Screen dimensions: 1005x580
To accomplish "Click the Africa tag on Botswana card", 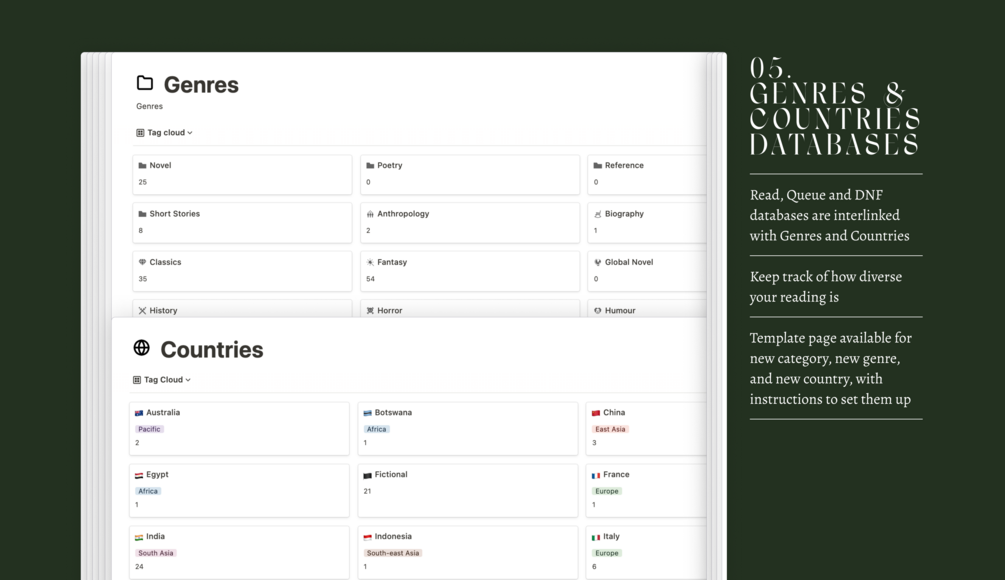I will [x=376, y=429].
